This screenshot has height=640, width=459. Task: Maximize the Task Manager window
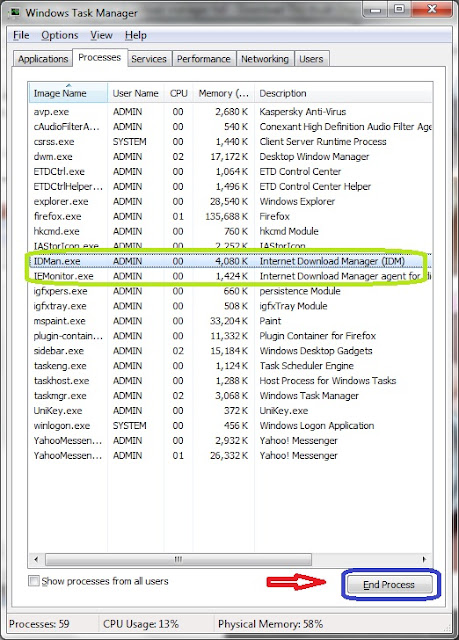tap(399, 10)
